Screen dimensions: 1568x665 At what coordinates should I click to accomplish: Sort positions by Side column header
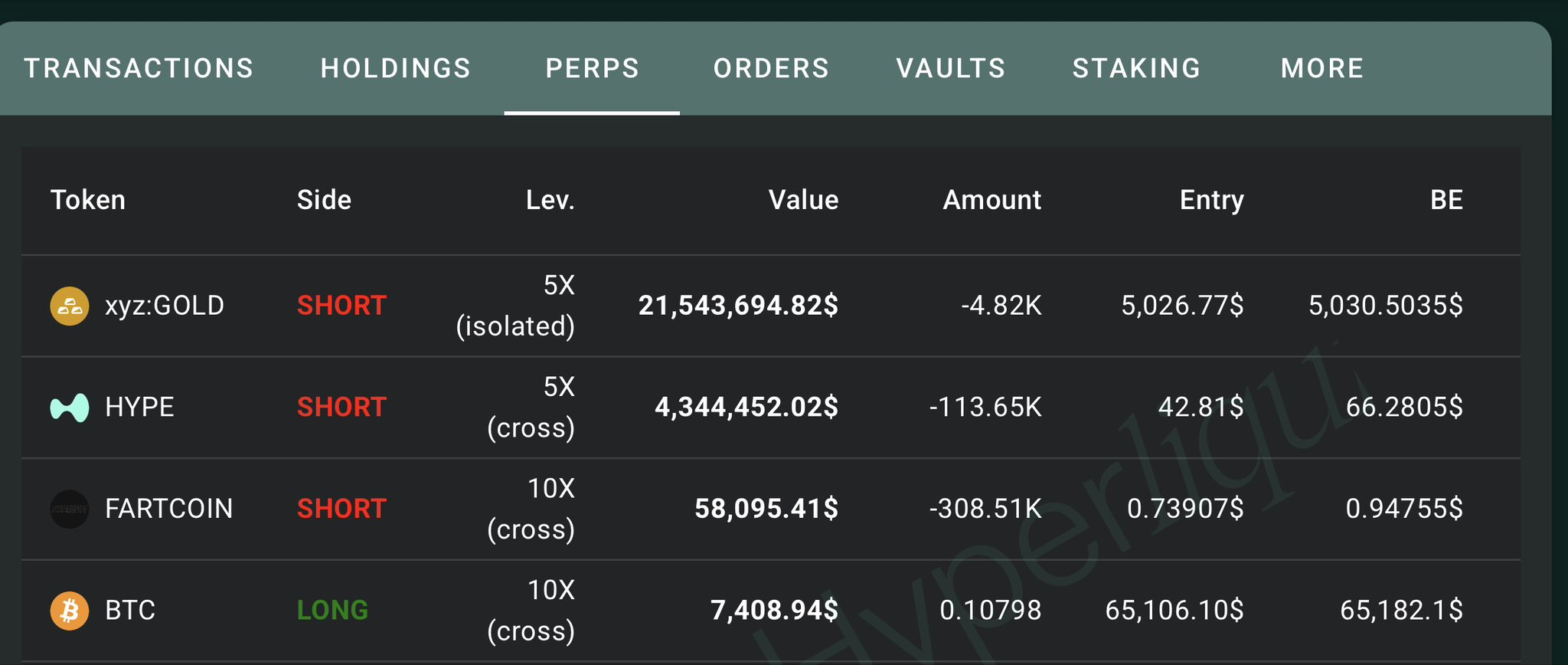coord(324,201)
